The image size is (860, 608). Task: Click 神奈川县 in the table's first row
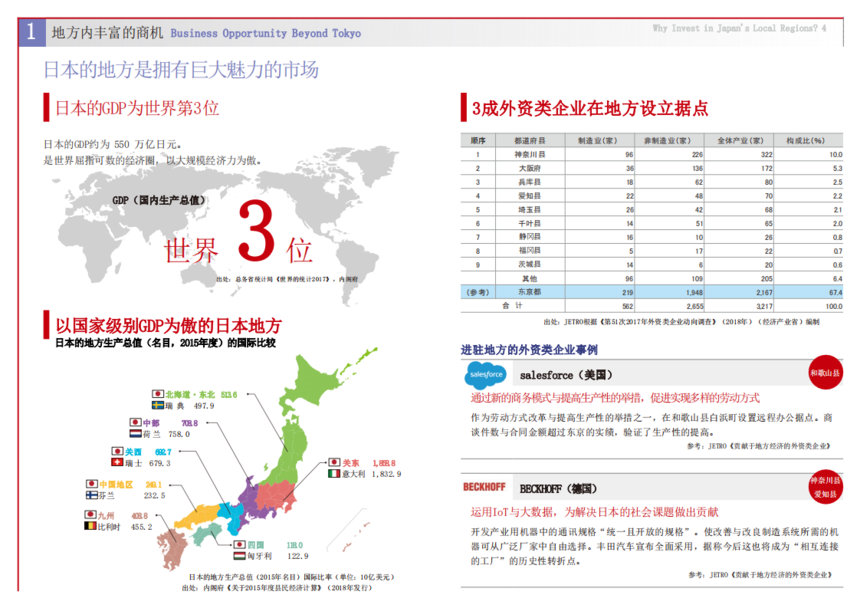(x=530, y=155)
